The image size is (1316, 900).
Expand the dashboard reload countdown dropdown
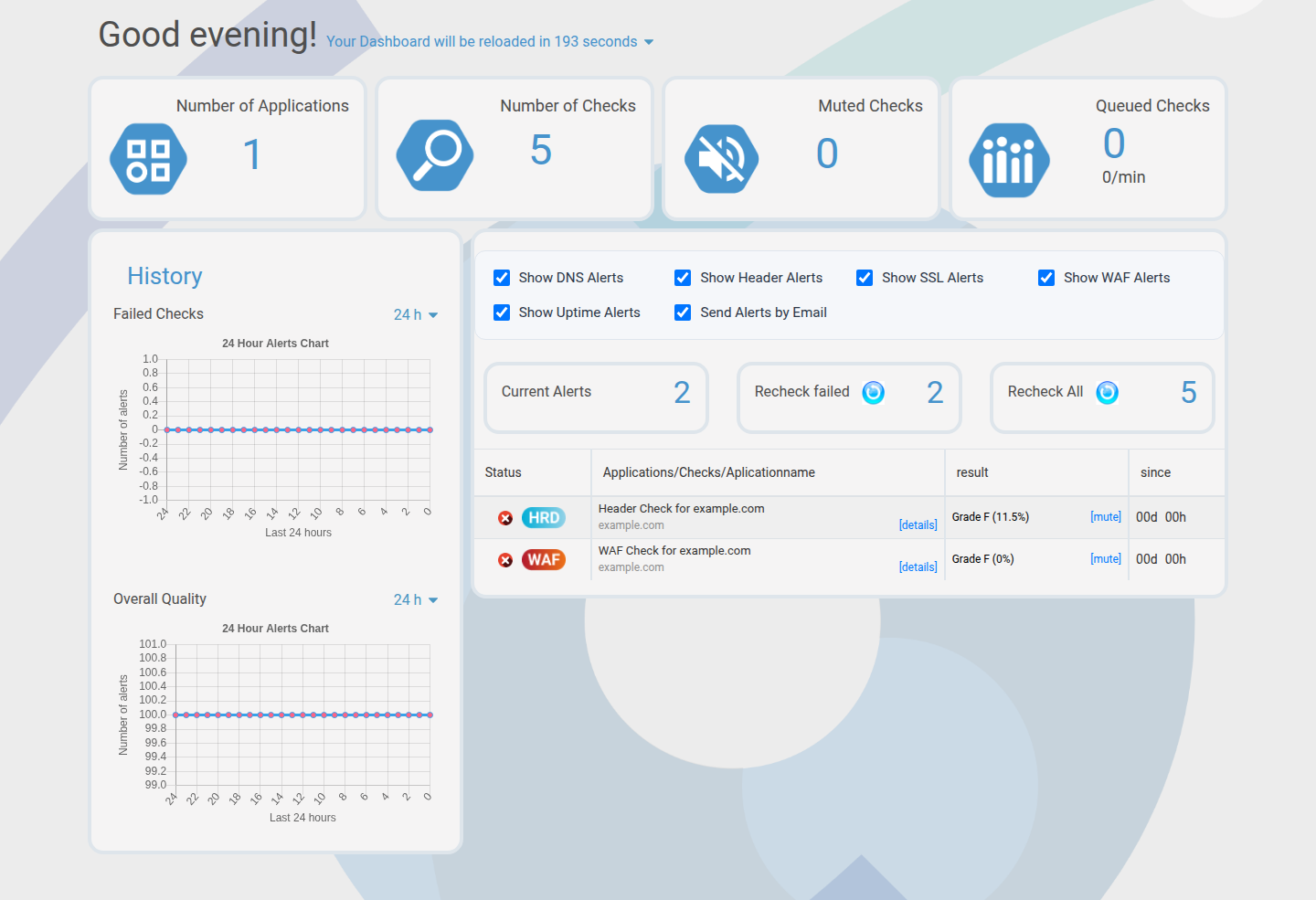coord(649,41)
